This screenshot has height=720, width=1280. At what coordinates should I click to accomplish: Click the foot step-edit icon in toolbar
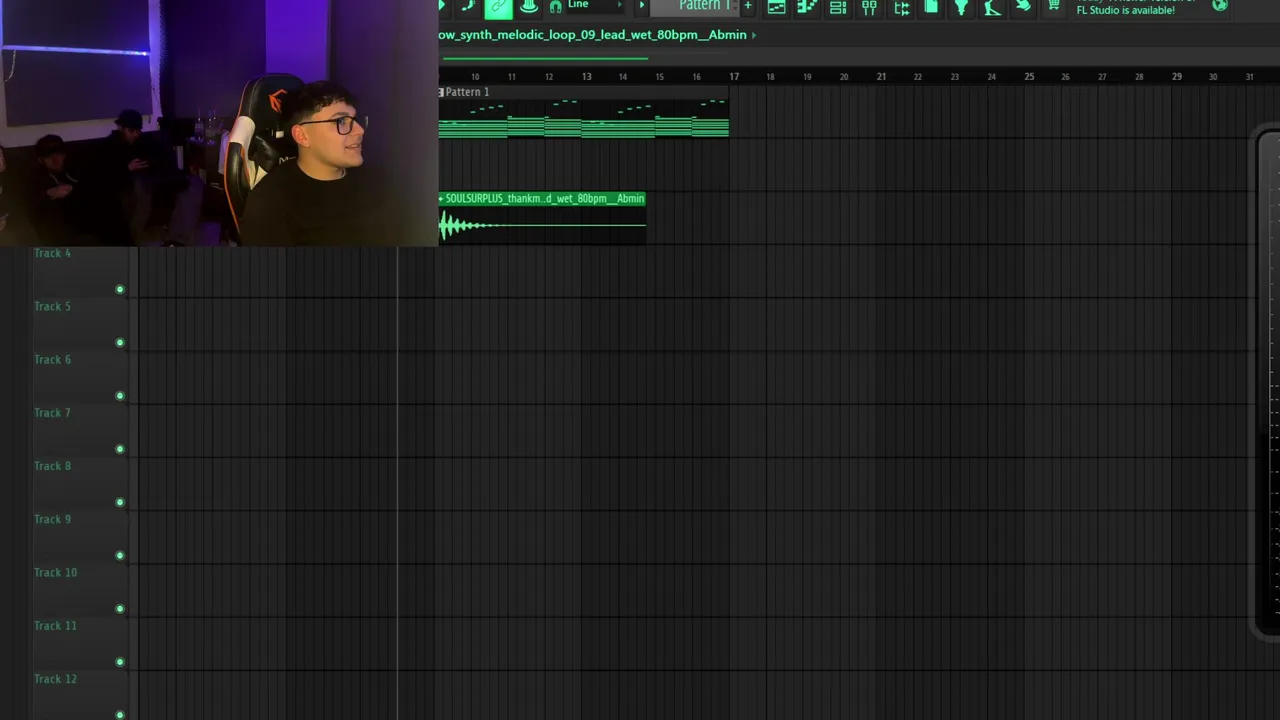tap(467, 7)
